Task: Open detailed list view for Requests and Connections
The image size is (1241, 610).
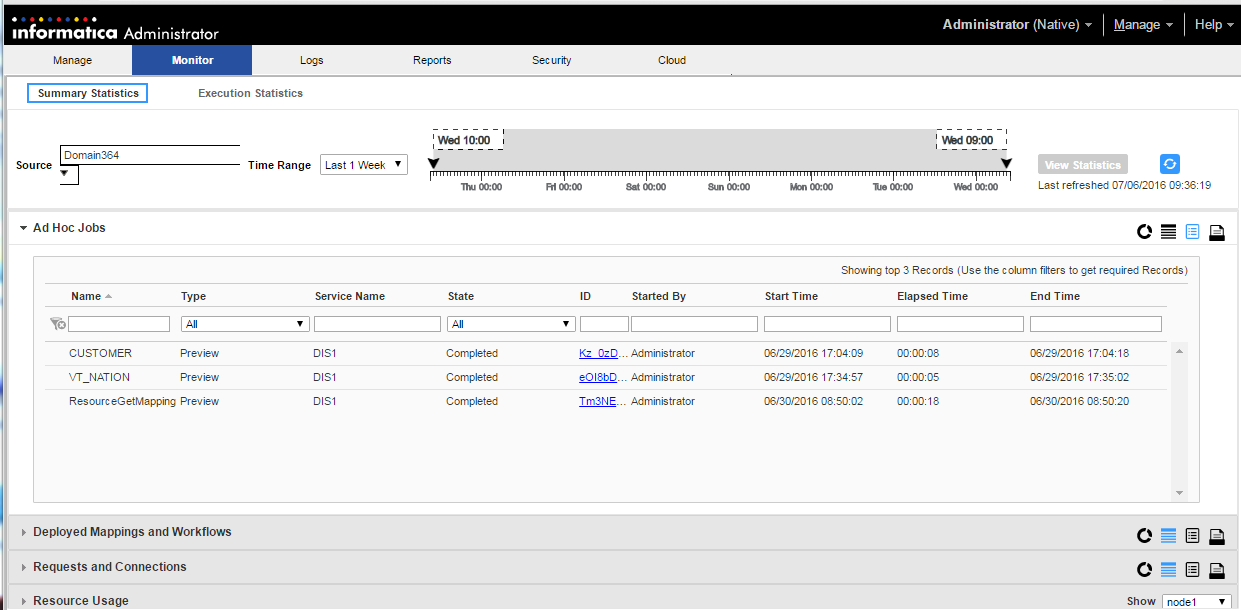Action: click(1192, 570)
